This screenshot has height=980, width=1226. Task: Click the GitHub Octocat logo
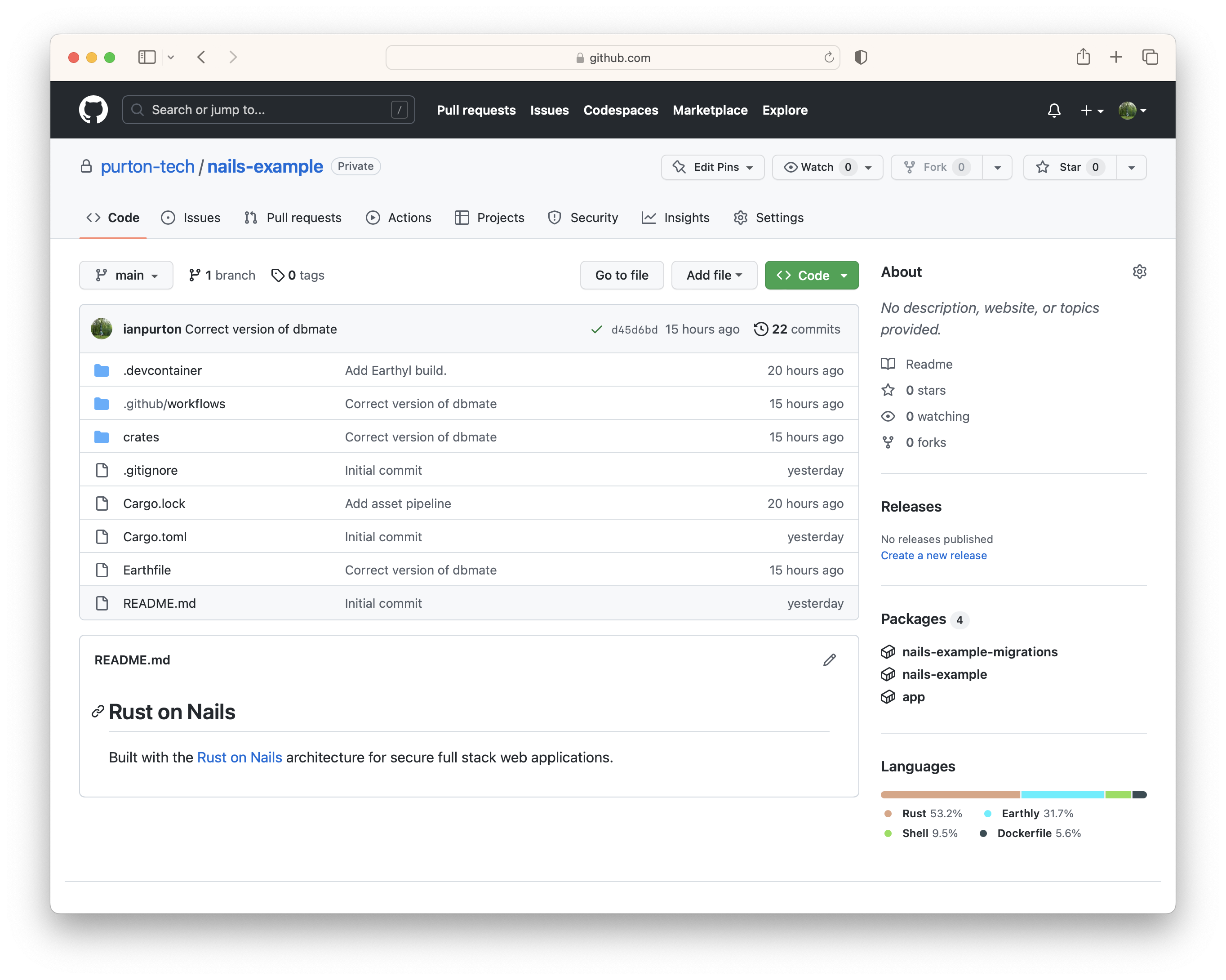[93, 110]
